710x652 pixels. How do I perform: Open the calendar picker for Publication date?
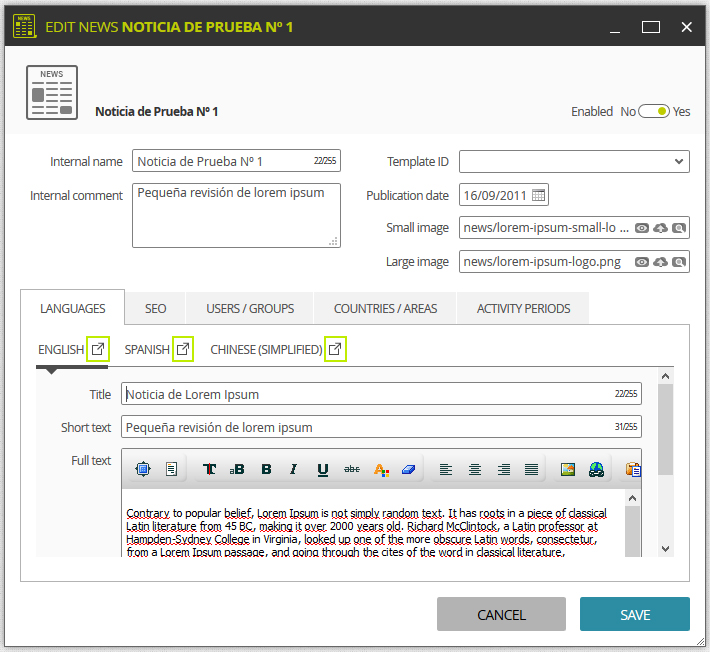coord(538,195)
